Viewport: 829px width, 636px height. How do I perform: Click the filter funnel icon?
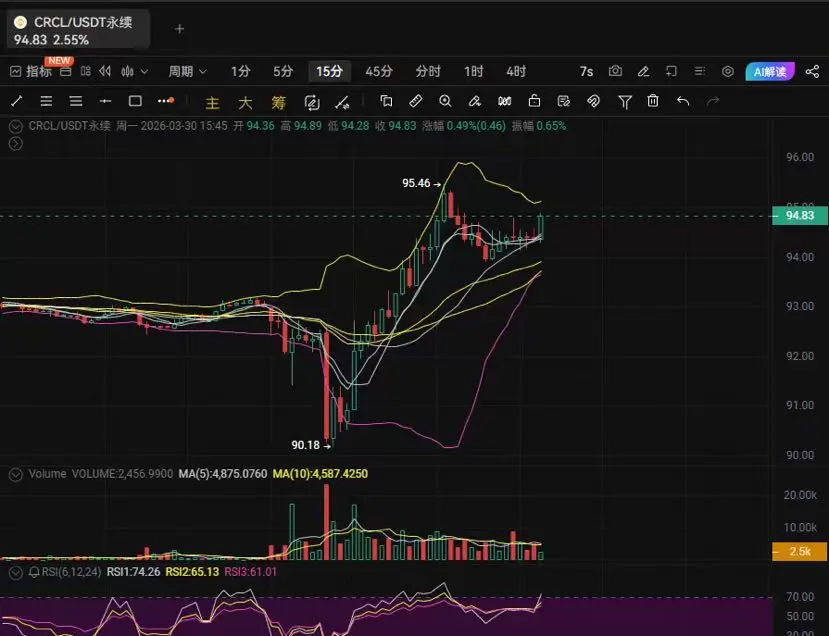pyautogui.click(x=624, y=102)
